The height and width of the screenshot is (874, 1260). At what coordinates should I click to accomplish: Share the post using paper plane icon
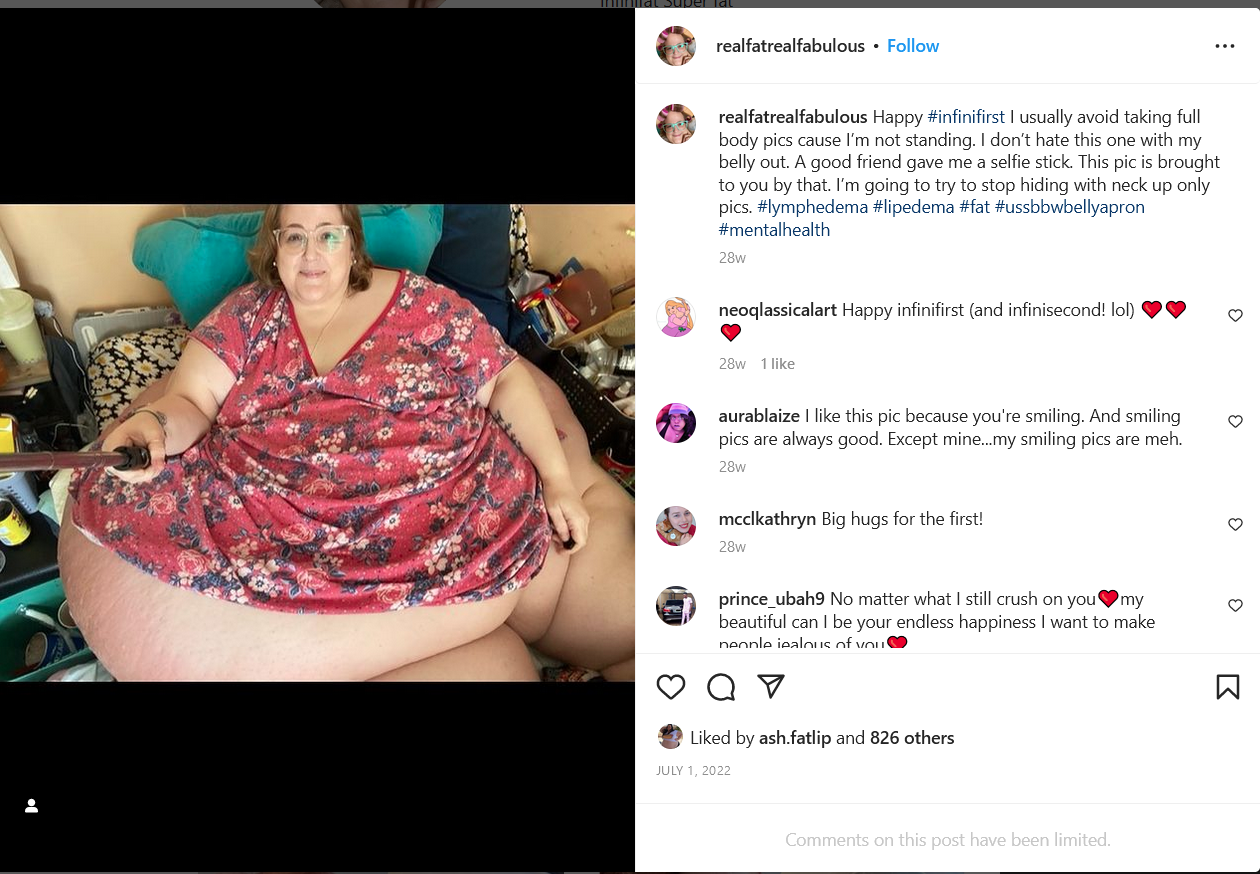click(x=770, y=686)
